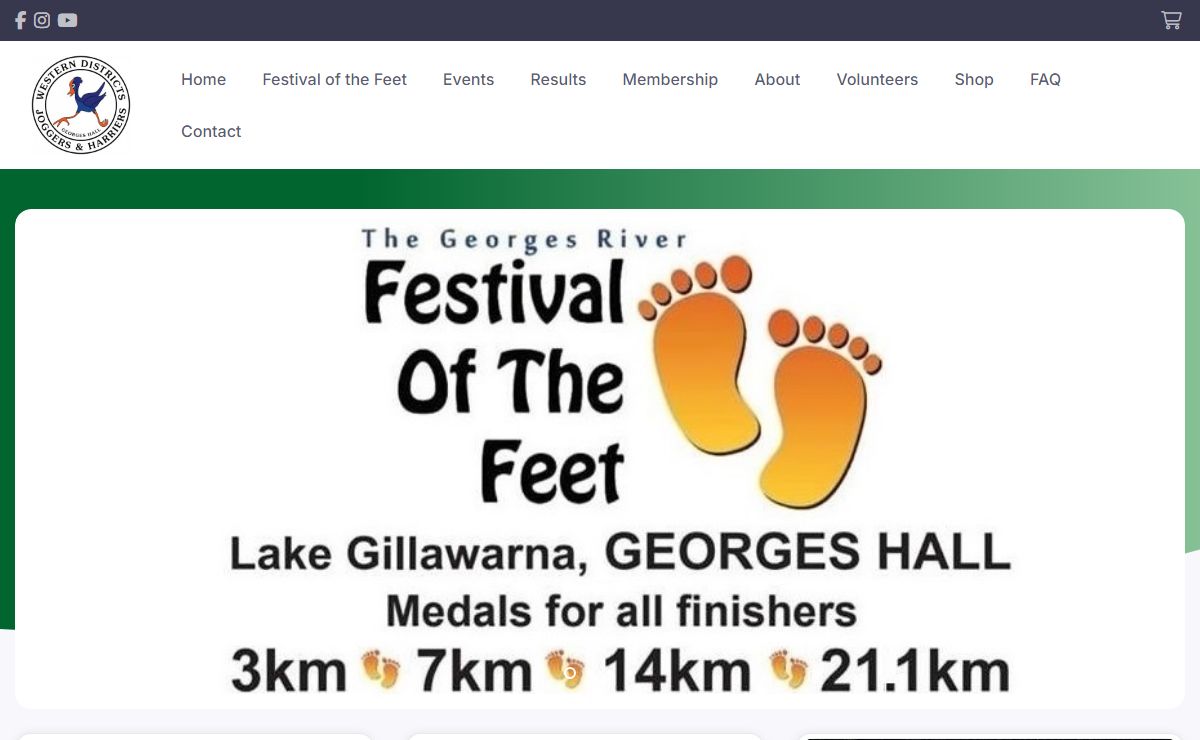Open Festival of the Feet menu item

coord(335,79)
